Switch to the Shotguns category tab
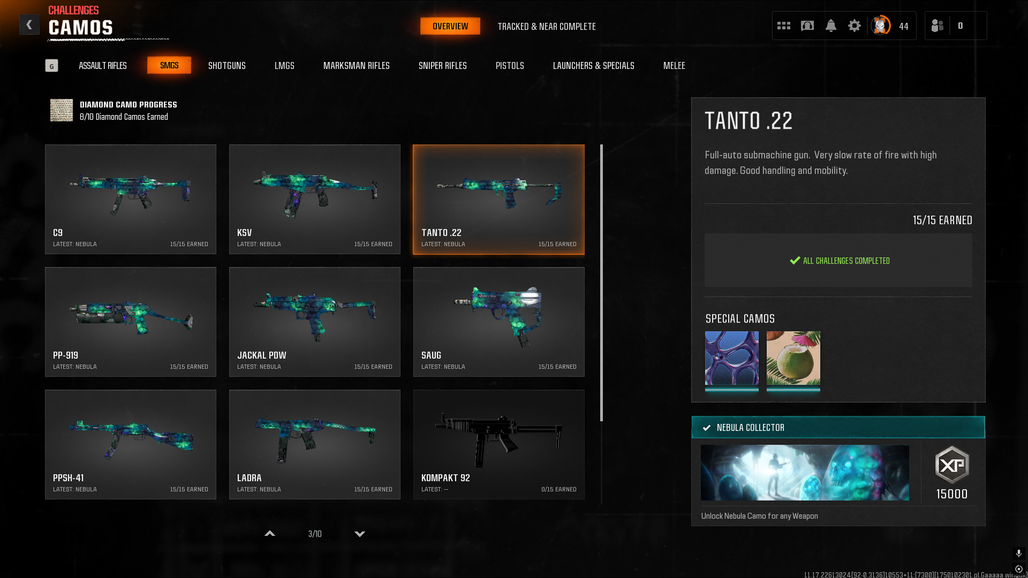 tap(227, 66)
